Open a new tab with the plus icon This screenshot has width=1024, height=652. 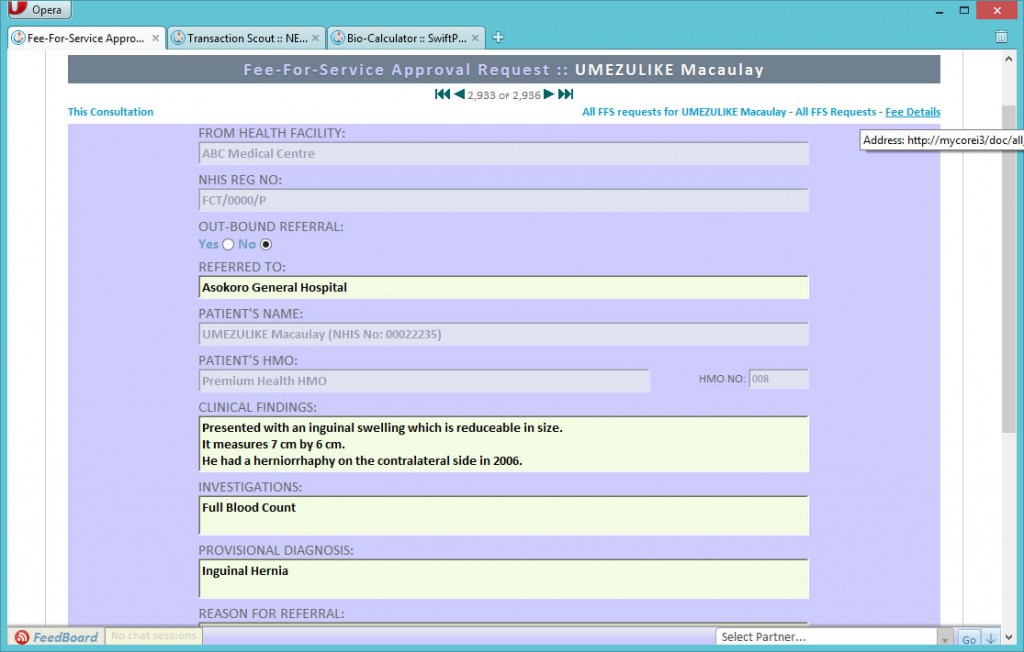click(x=497, y=37)
